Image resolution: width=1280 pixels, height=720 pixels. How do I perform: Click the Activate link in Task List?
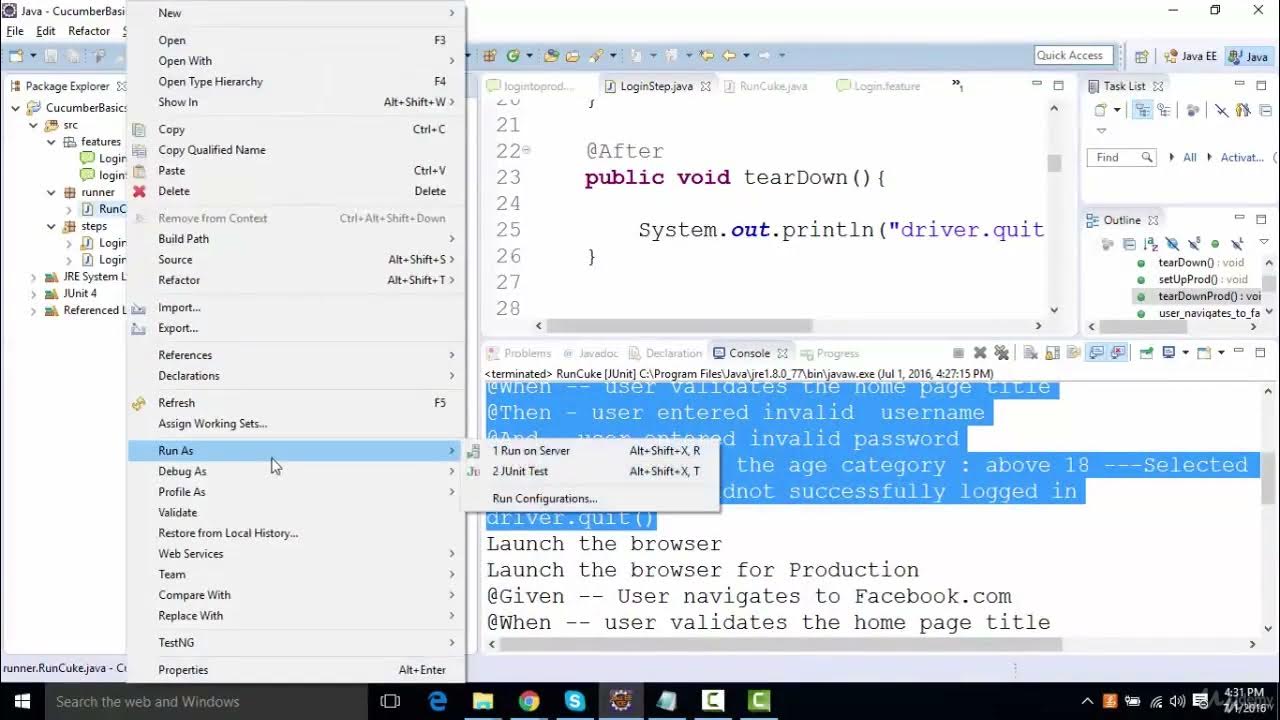(1242, 158)
